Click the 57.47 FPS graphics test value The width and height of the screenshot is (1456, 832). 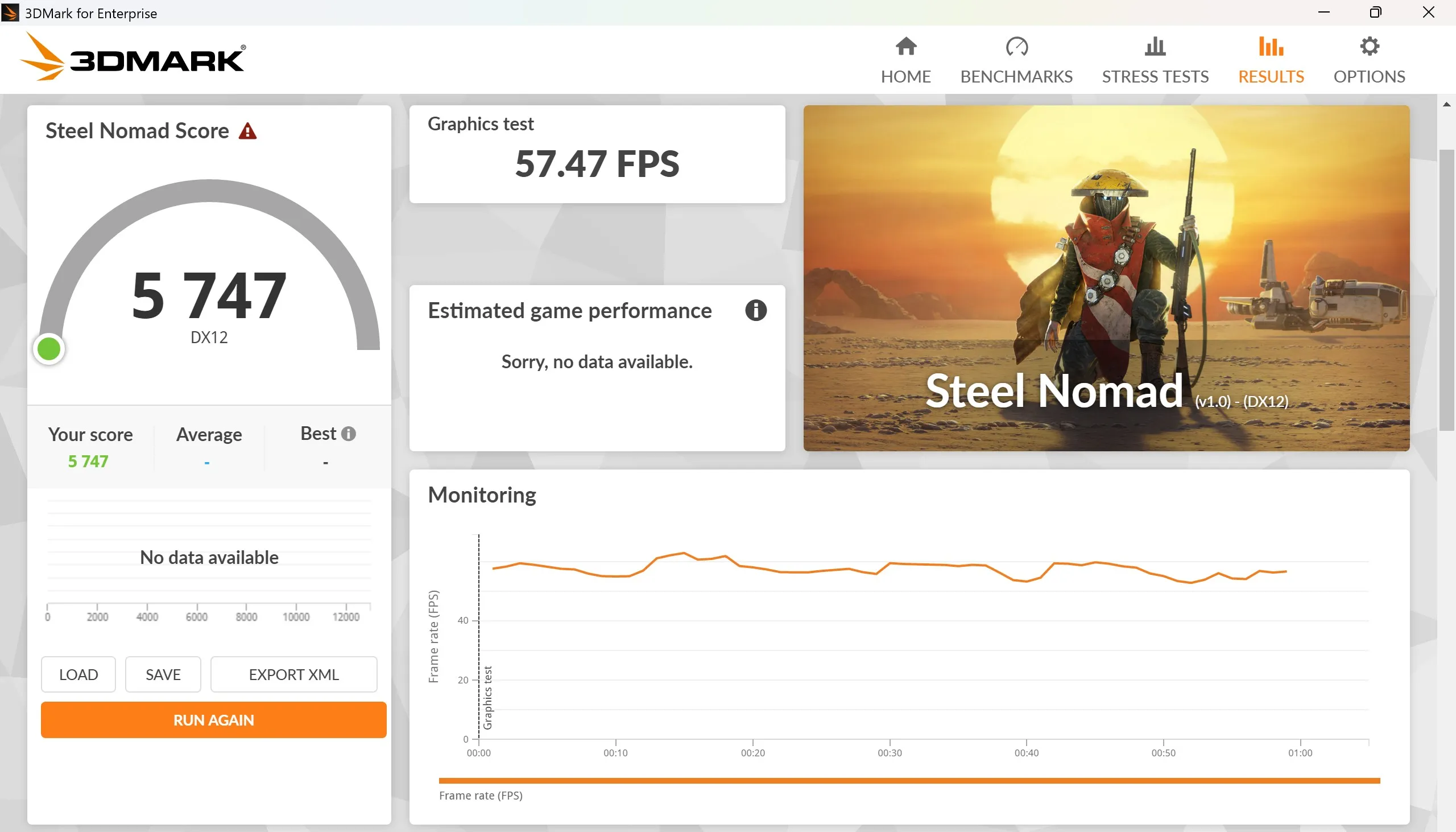point(597,164)
